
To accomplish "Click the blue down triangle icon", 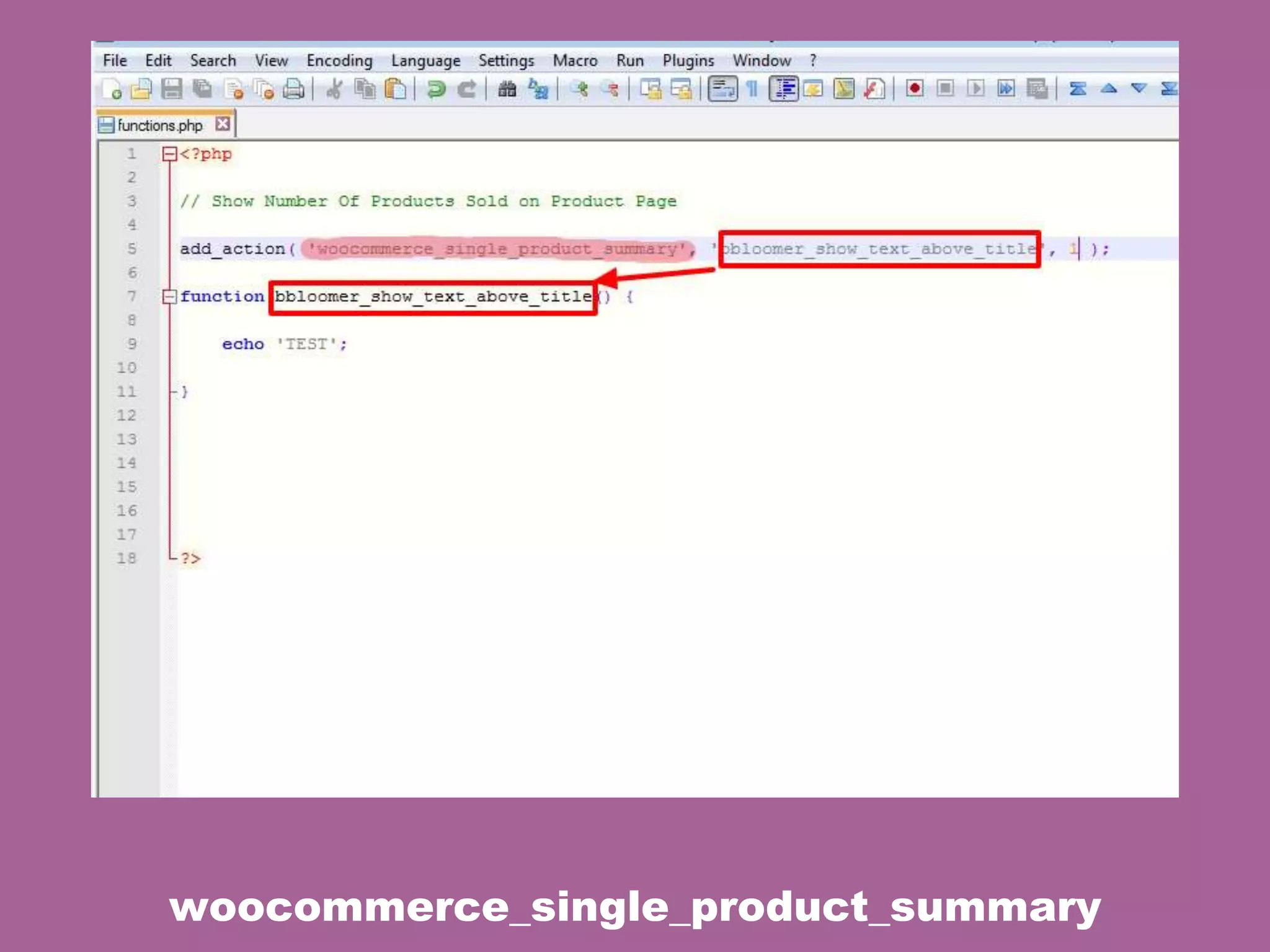I will pos(1139,89).
